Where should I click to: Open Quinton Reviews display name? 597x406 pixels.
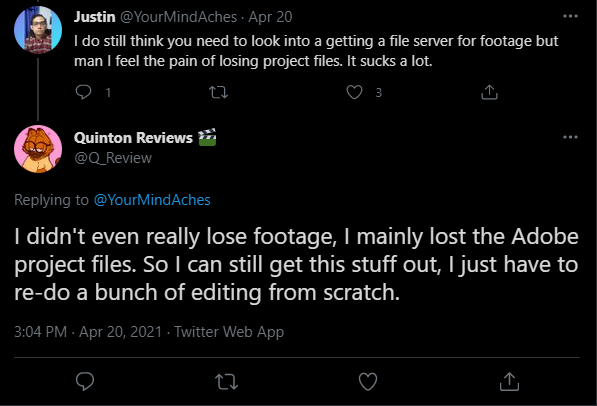point(133,138)
